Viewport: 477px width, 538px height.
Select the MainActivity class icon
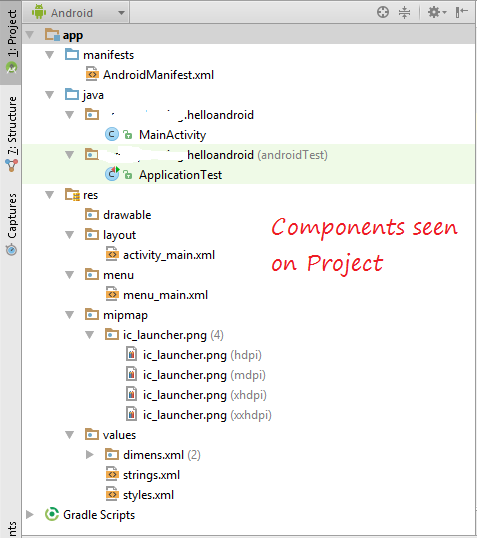pyautogui.click(x=112, y=134)
